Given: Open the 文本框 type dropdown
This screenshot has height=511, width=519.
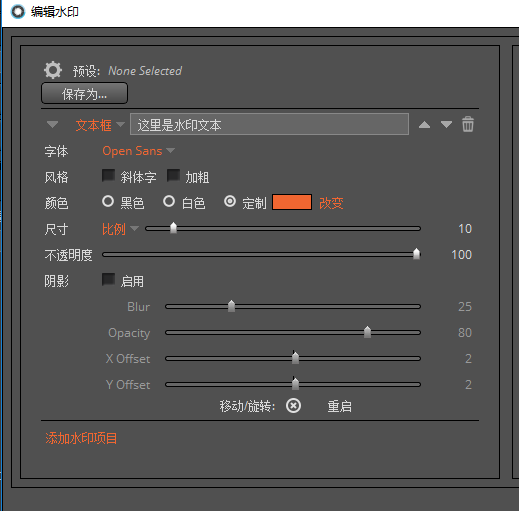Looking at the screenshot, I should [100, 125].
